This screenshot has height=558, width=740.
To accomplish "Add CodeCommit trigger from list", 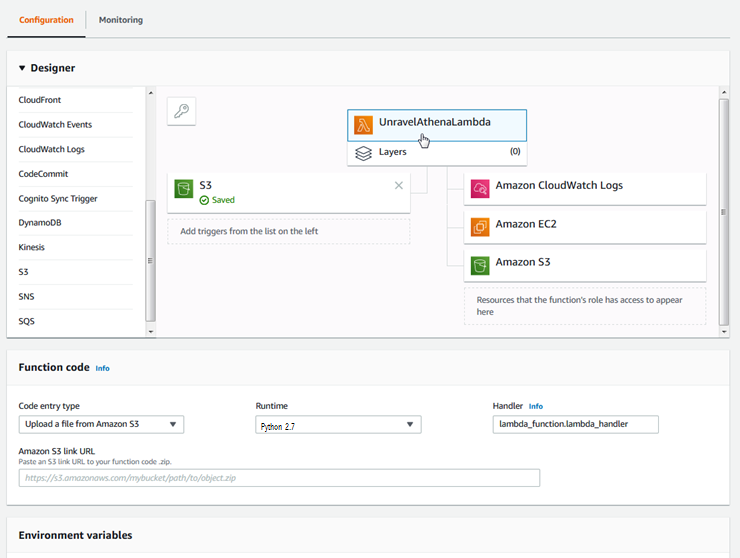I will [43, 174].
